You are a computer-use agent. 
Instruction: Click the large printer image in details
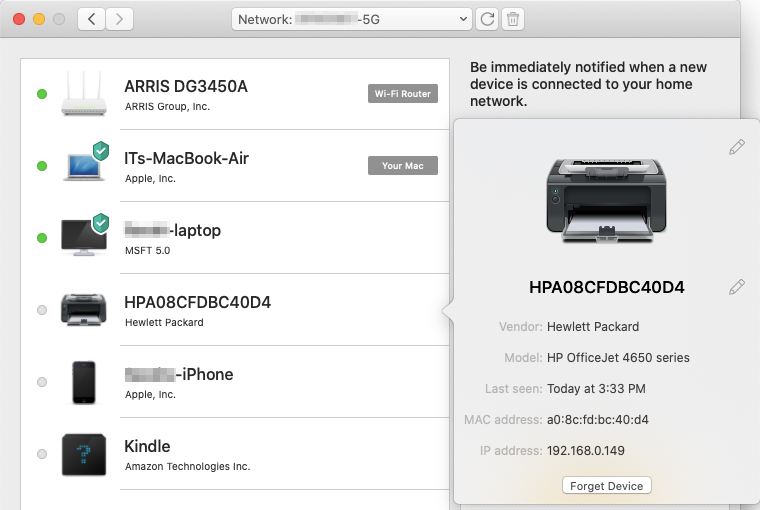[606, 201]
